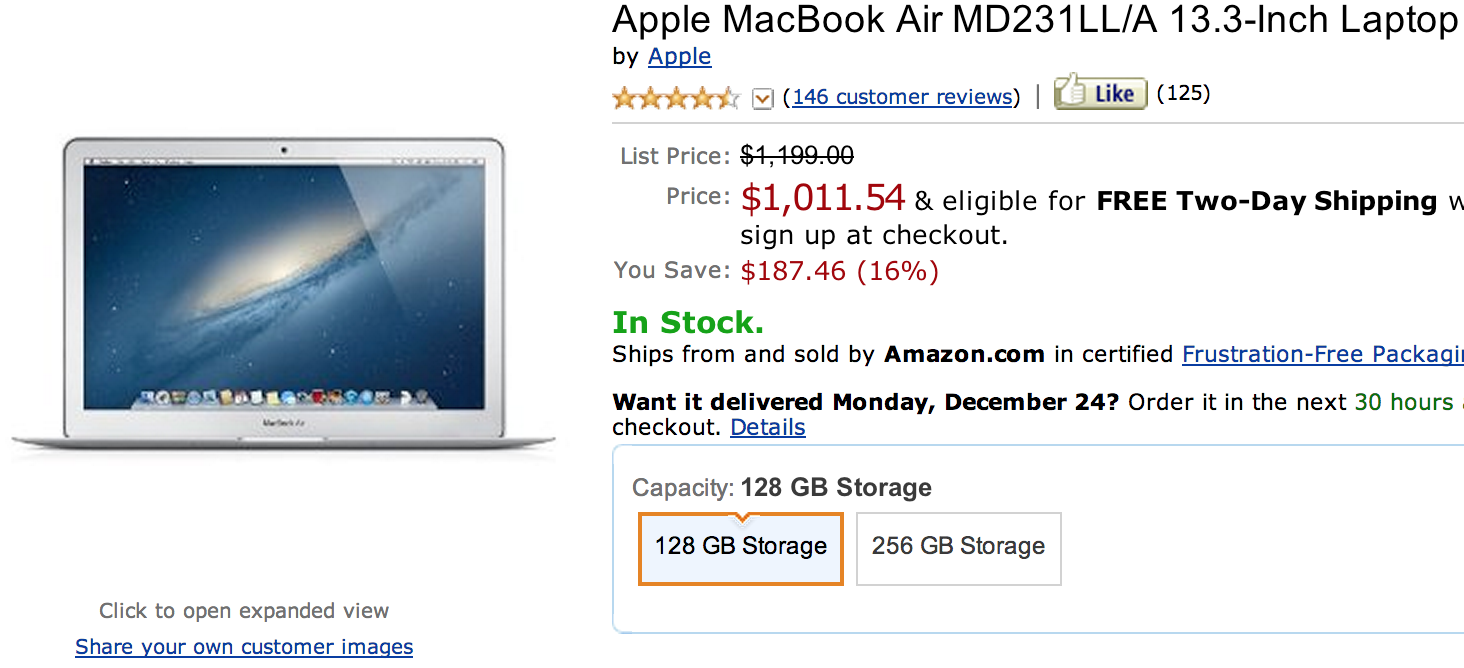Click the FREE Two-Day Shipping text

(1267, 201)
